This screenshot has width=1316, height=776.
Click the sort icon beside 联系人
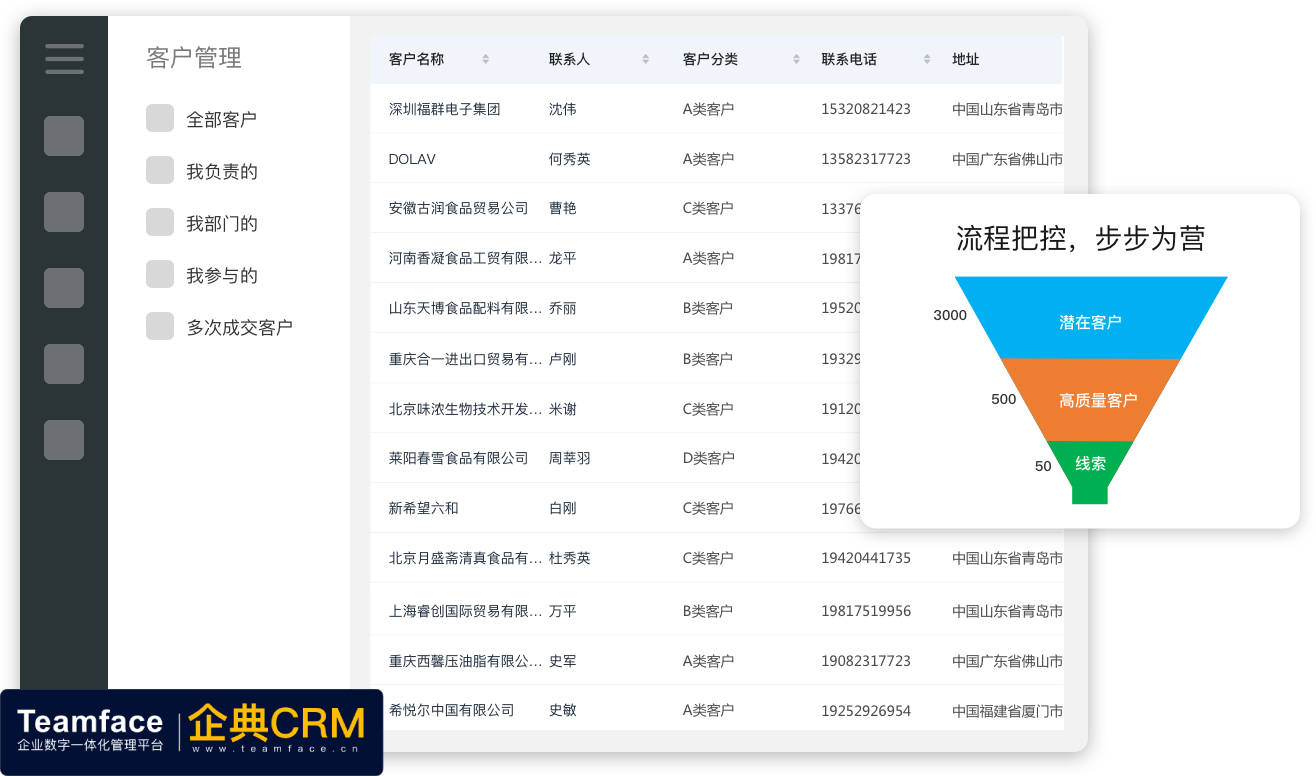[645, 59]
